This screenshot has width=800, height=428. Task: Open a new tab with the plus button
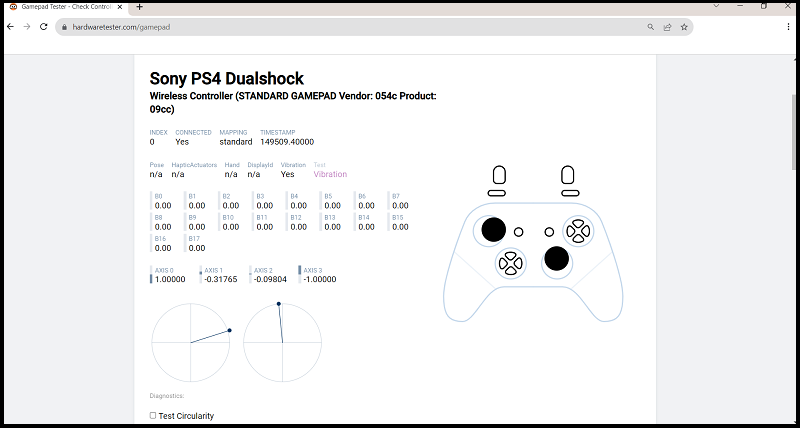139,7
